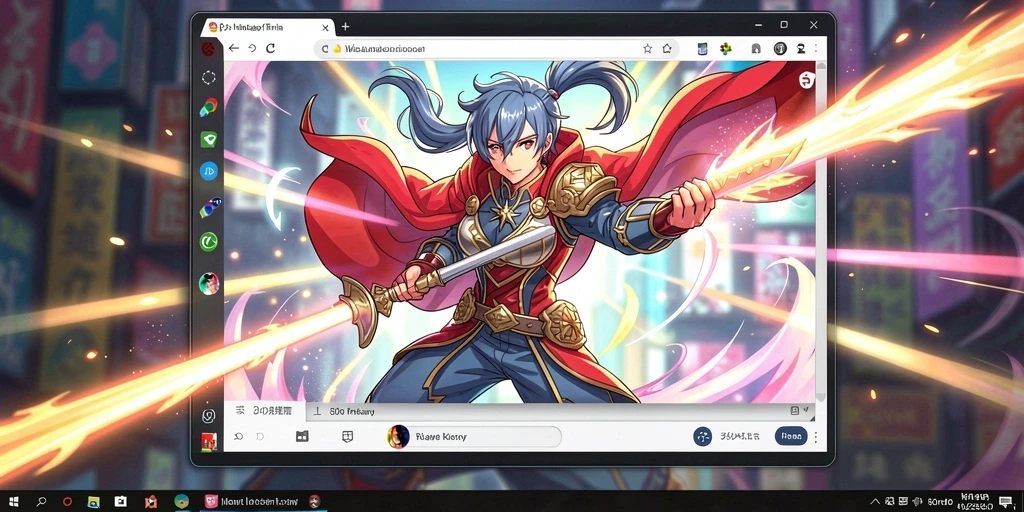This screenshot has width=1024, height=512.
Task: Open the green phone-style sidebar icon
Action: click(x=208, y=242)
